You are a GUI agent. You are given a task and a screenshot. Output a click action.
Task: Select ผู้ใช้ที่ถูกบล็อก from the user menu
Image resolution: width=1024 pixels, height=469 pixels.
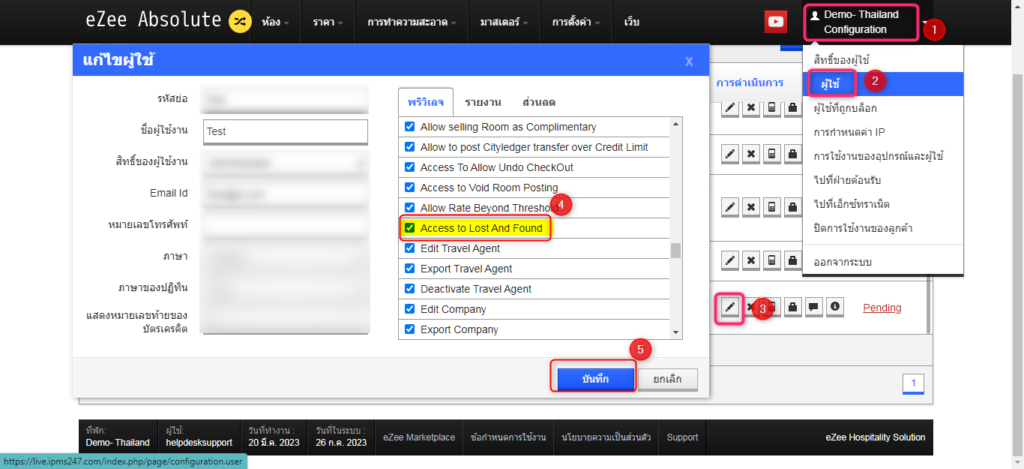pos(883,108)
